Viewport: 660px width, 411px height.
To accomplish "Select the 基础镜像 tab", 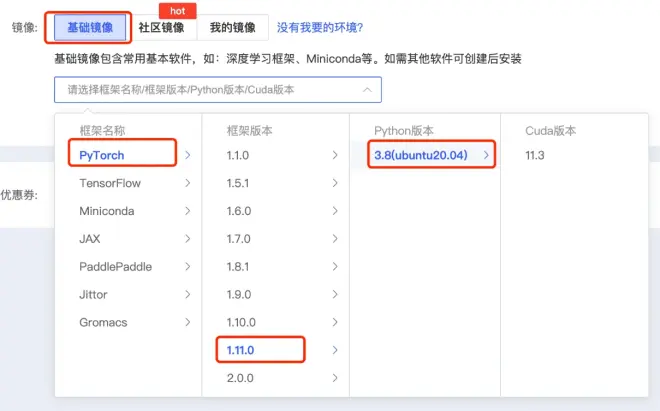I will [x=90, y=28].
